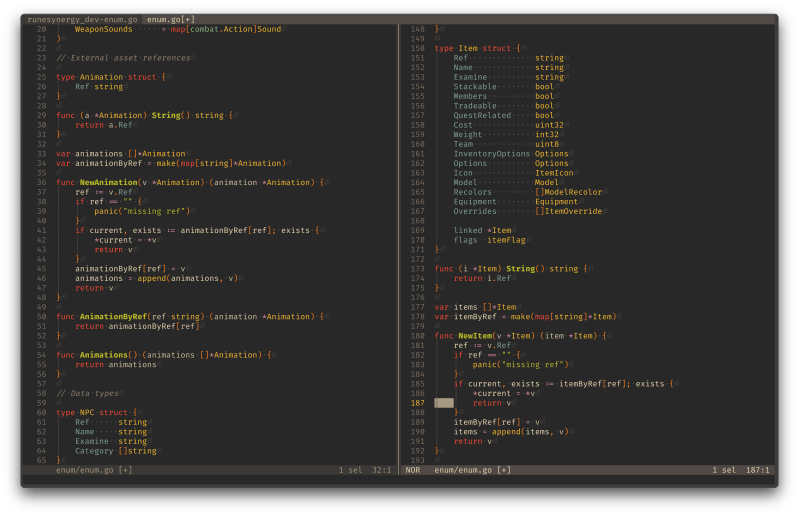
Task: Click 'return v' on line 191
Action: 473,442
